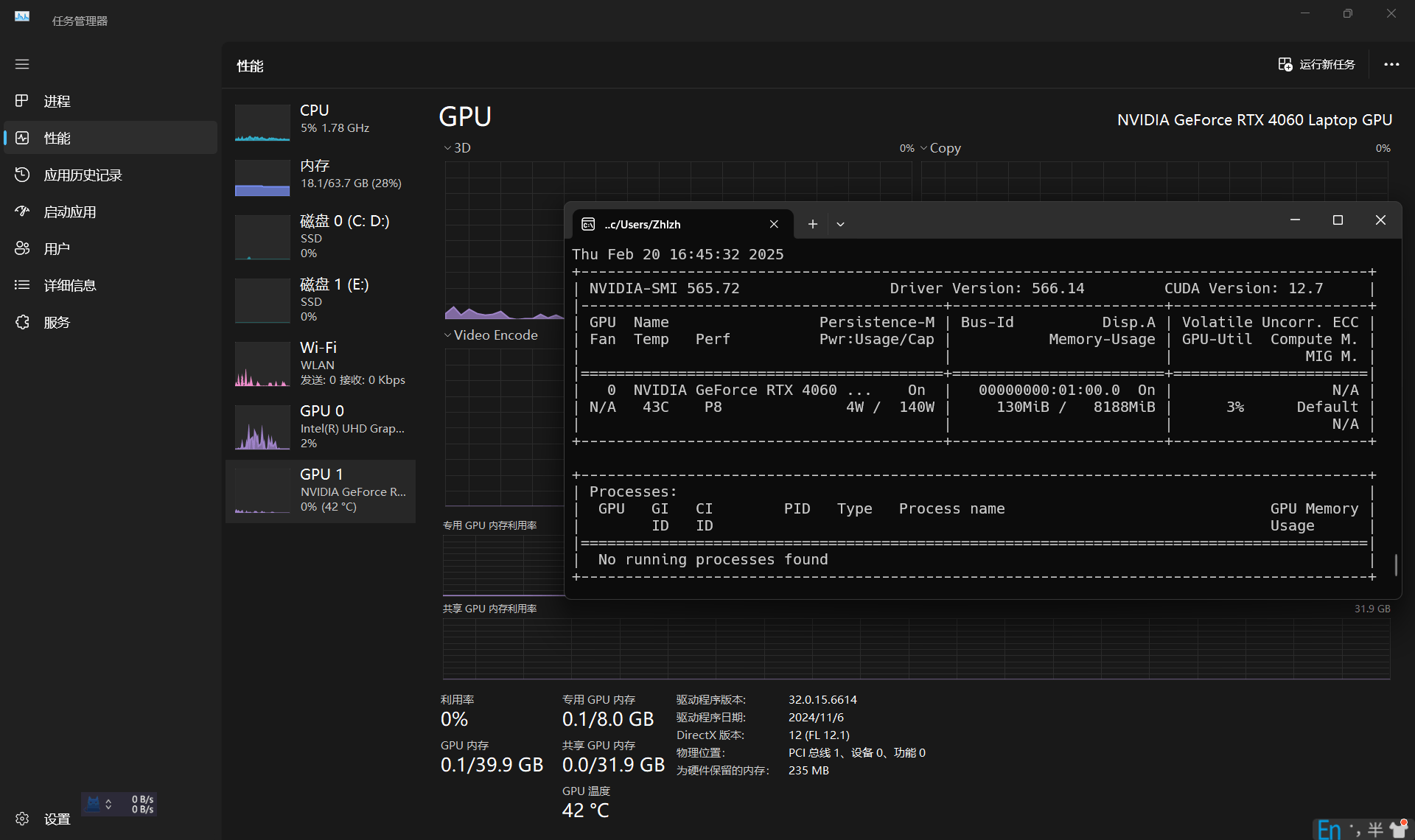Open Startup apps (启动应用) icon

(x=22, y=211)
